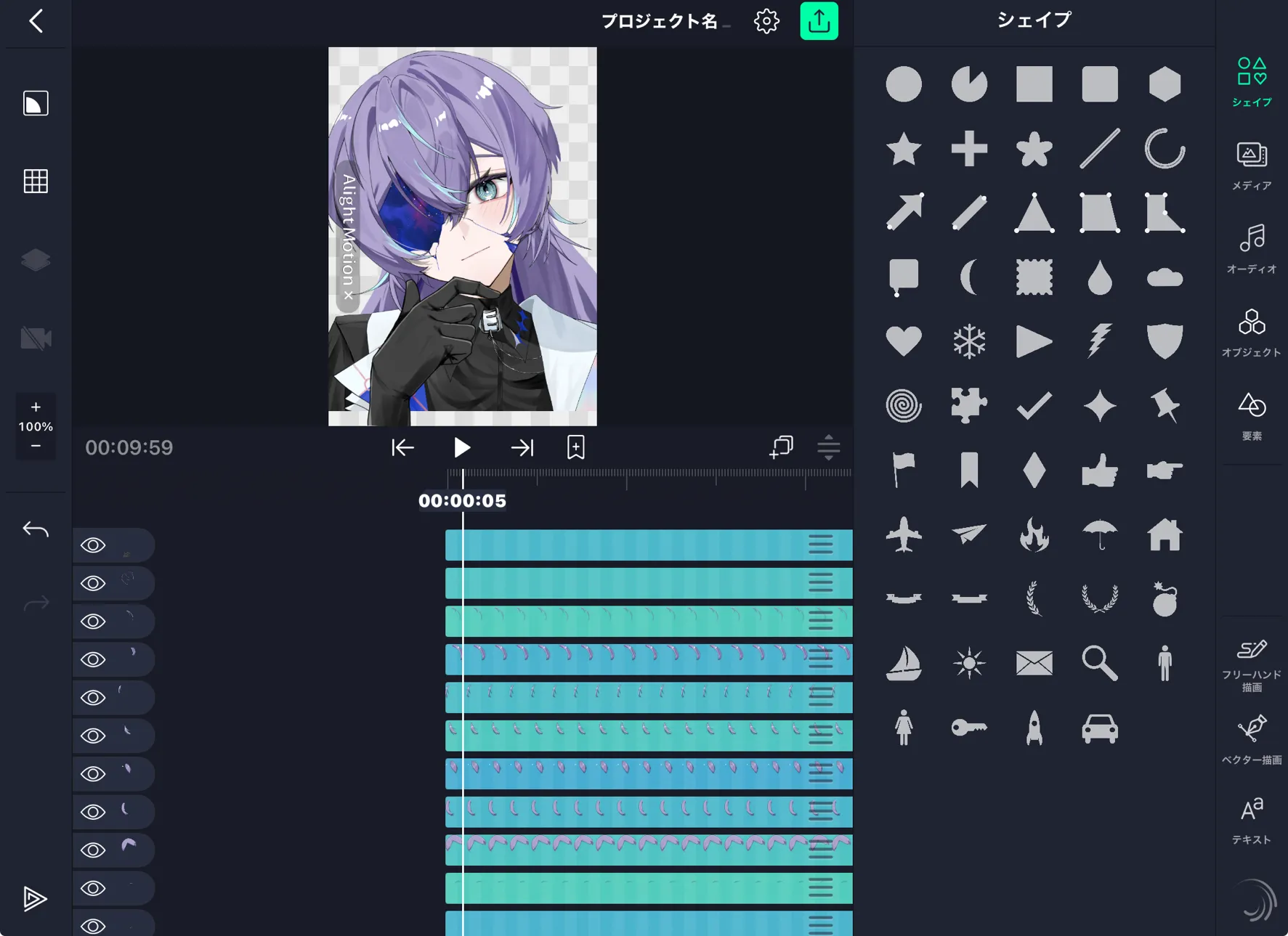Insert the magnifying glass shape
Viewport: 1288px width, 936px height.
[x=1100, y=663]
